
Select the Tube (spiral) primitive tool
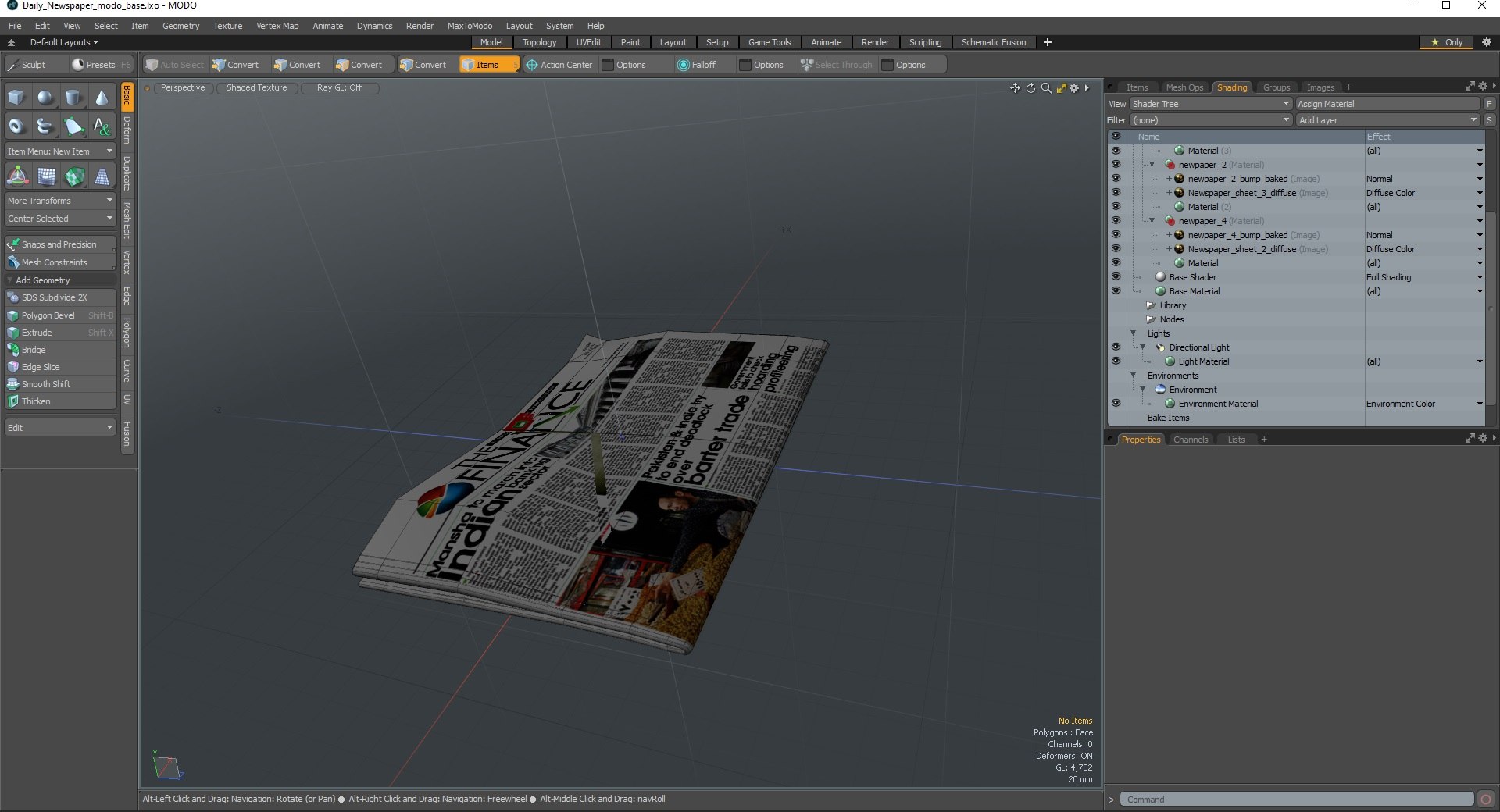(45, 126)
